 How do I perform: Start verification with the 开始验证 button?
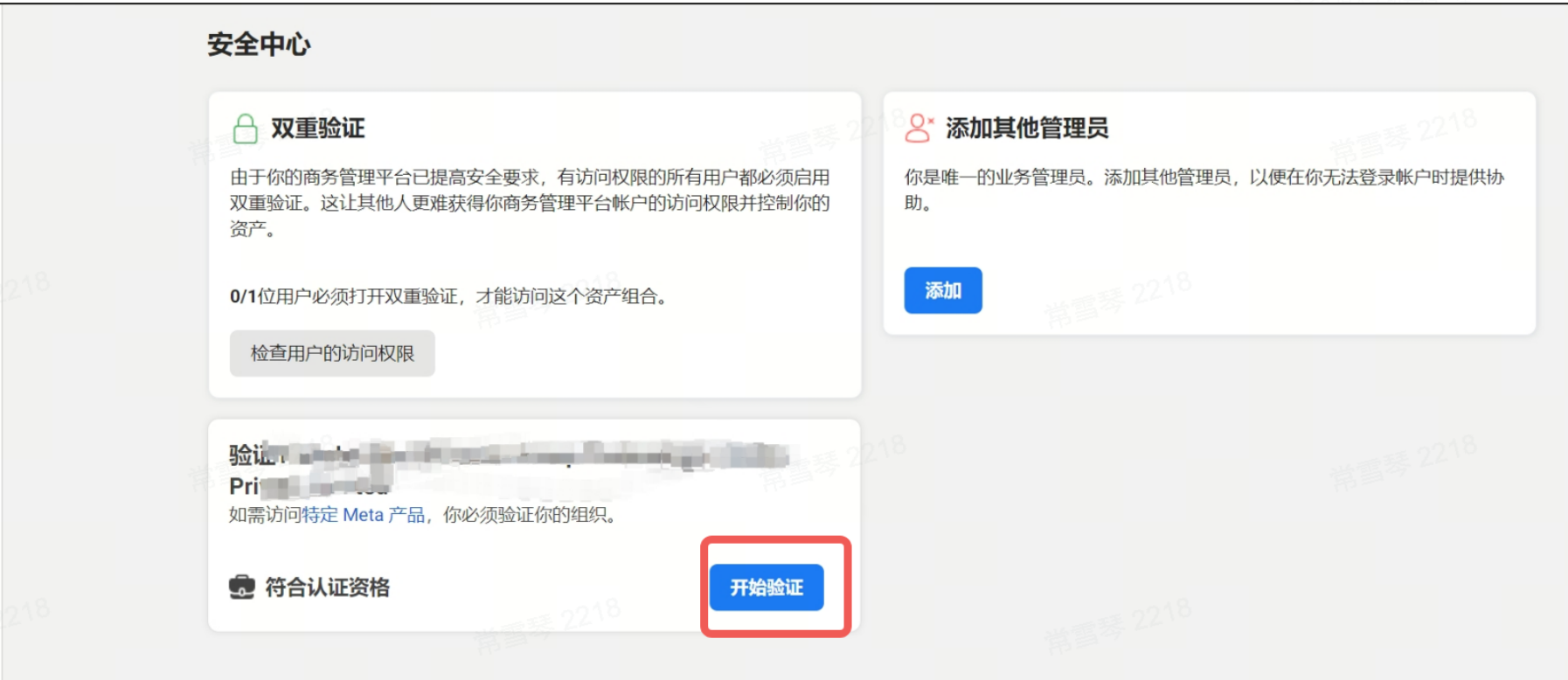(x=767, y=587)
